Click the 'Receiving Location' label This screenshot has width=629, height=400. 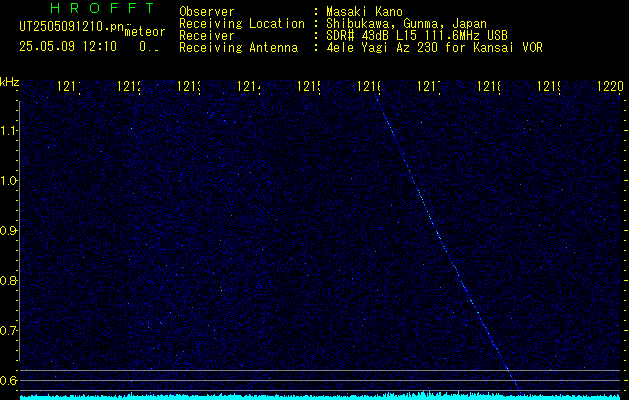[242, 24]
